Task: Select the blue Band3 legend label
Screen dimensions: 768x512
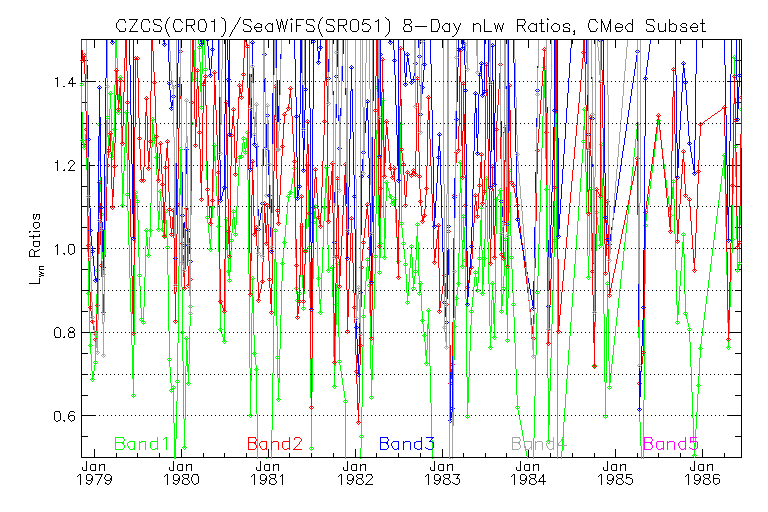Action: tap(407, 444)
